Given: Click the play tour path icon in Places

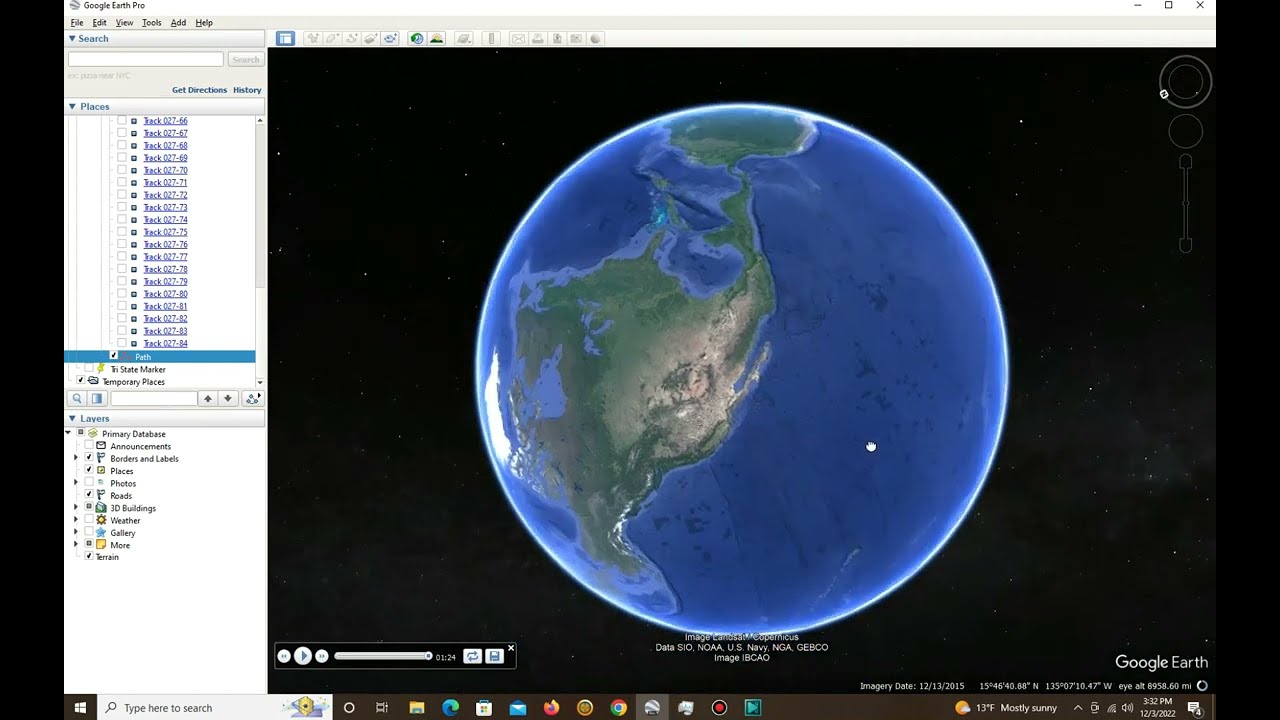Looking at the screenshot, I should (x=252, y=398).
